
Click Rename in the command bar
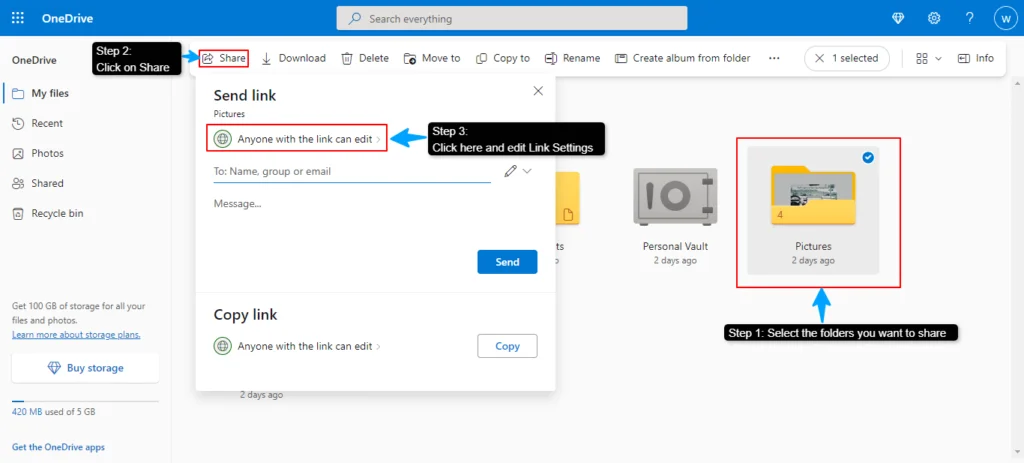coord(572,58)
